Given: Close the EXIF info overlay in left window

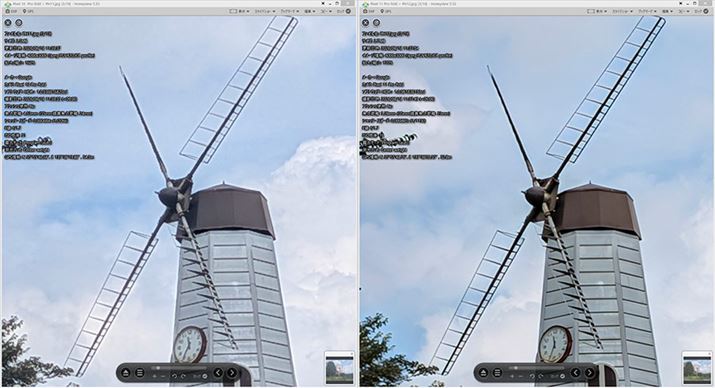Looking at the screenshot, I should coord(8,22).
